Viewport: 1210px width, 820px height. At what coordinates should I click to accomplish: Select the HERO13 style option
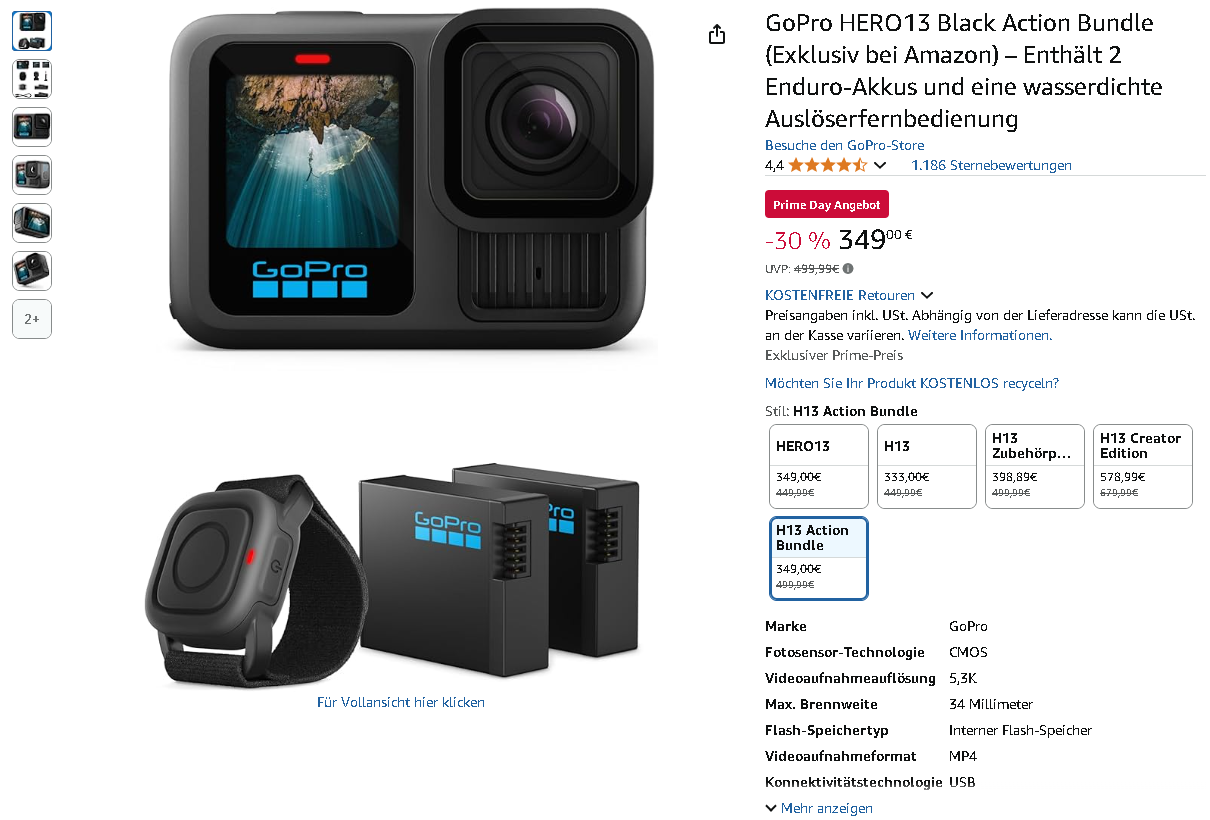pos(819,467)
